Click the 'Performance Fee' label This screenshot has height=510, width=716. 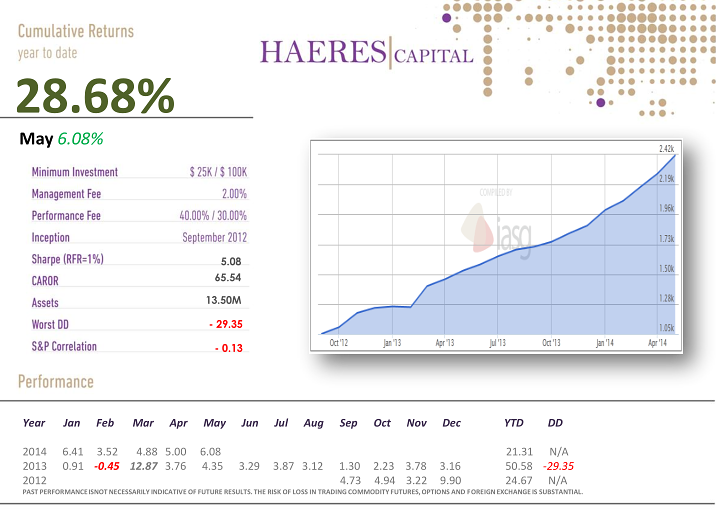click(66, 216)
